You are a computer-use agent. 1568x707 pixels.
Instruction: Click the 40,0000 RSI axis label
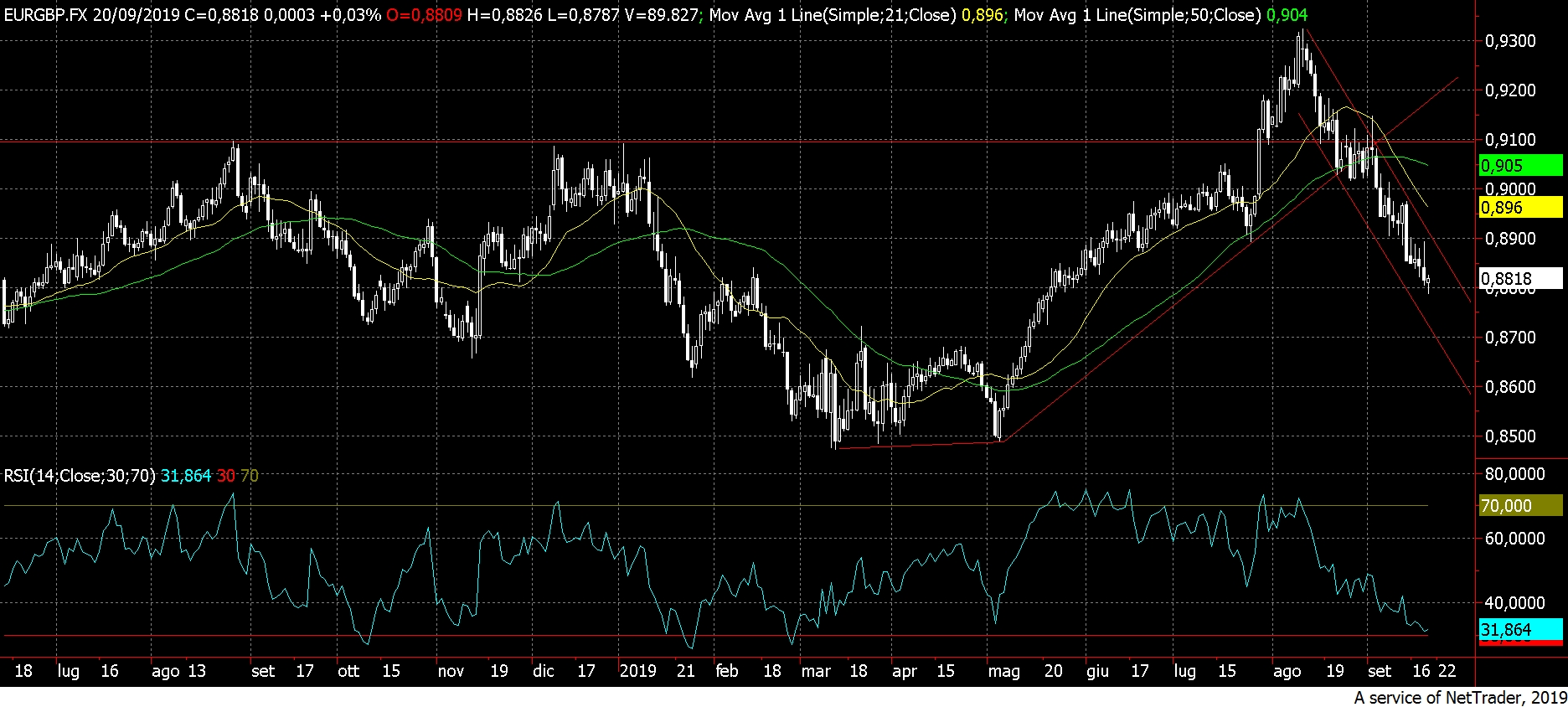1514,603
